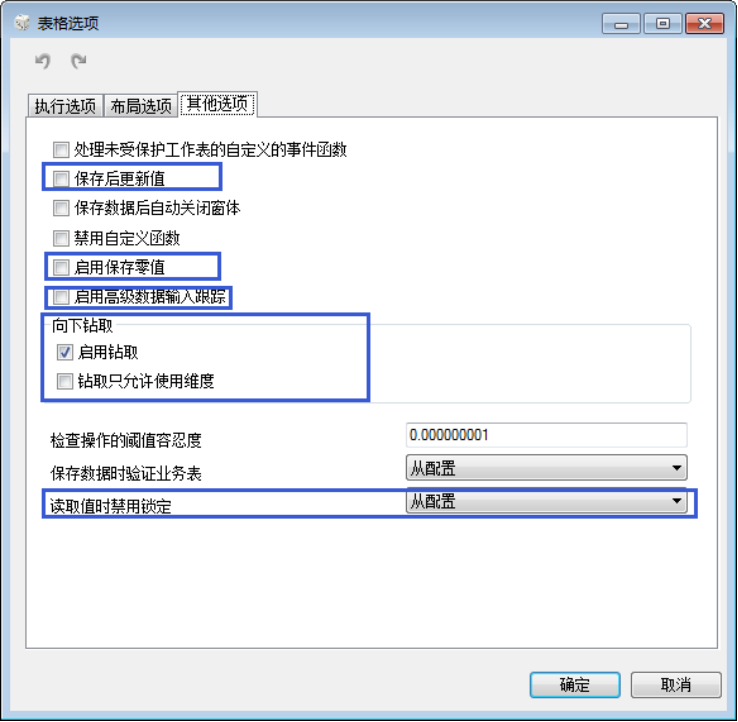
Task: Expand the 读取值时禁用锁定 dropdown
Action: (546, 501)
